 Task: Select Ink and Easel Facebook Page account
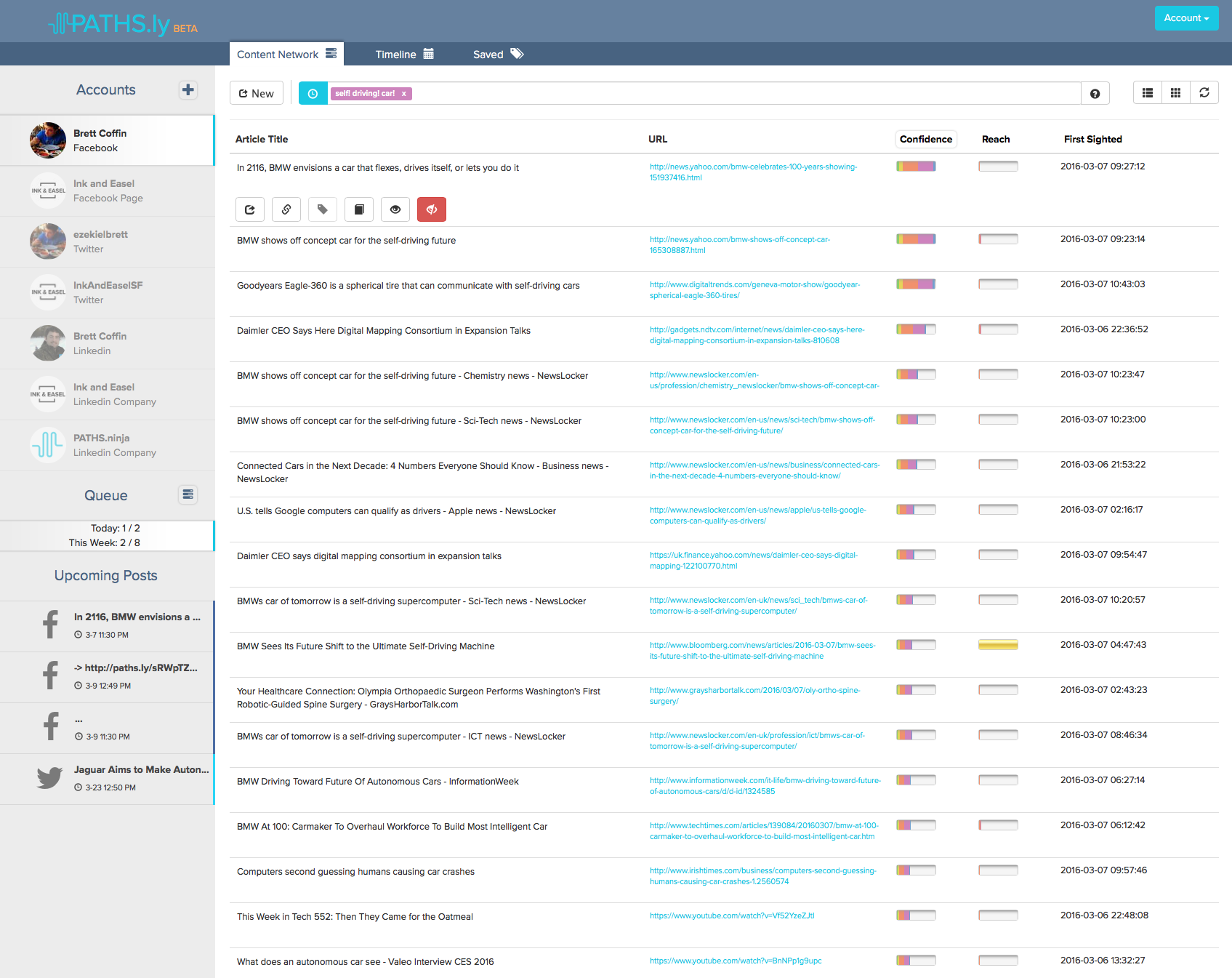[107, 191]
